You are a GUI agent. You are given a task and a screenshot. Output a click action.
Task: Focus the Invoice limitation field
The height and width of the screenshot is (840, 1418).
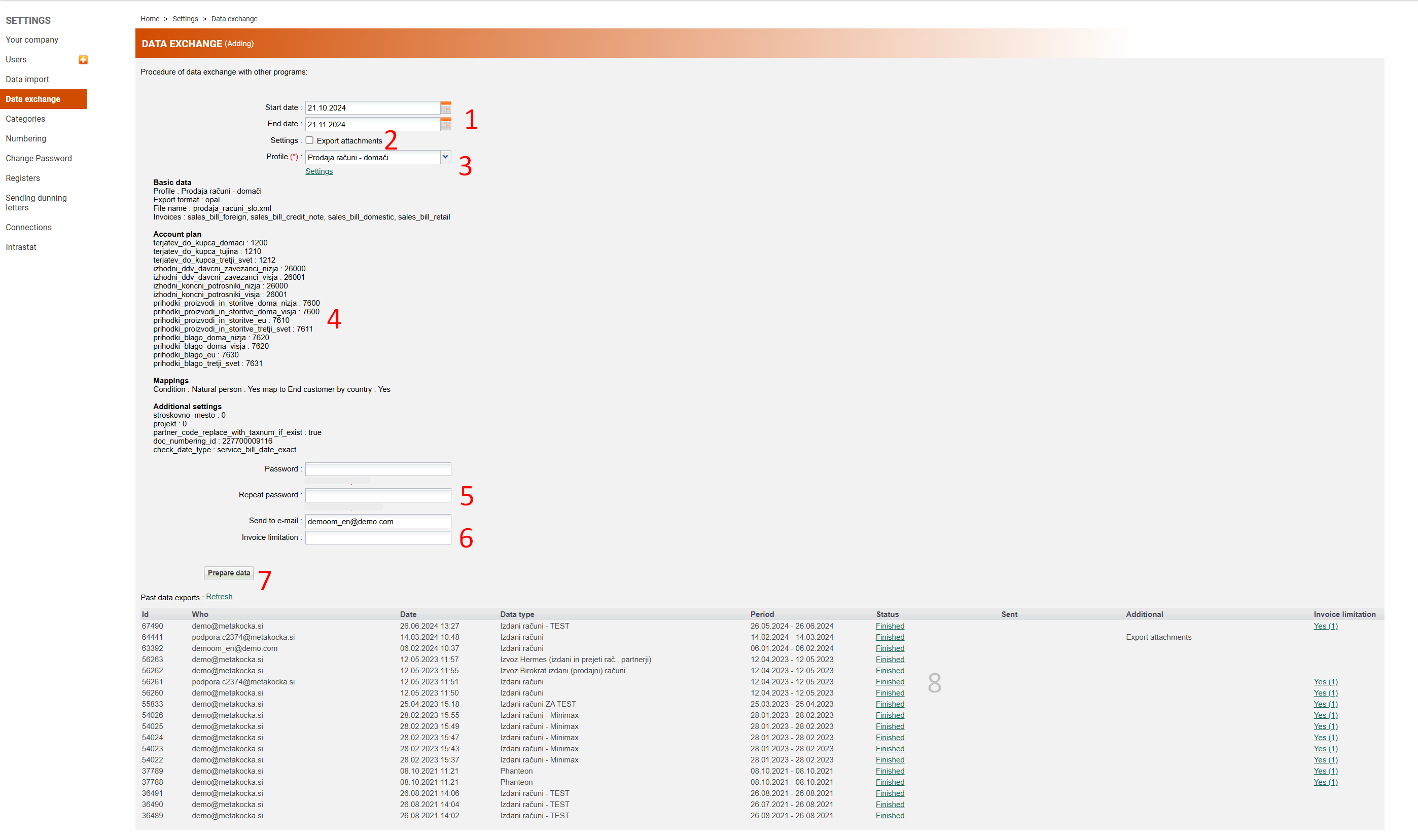378,538
